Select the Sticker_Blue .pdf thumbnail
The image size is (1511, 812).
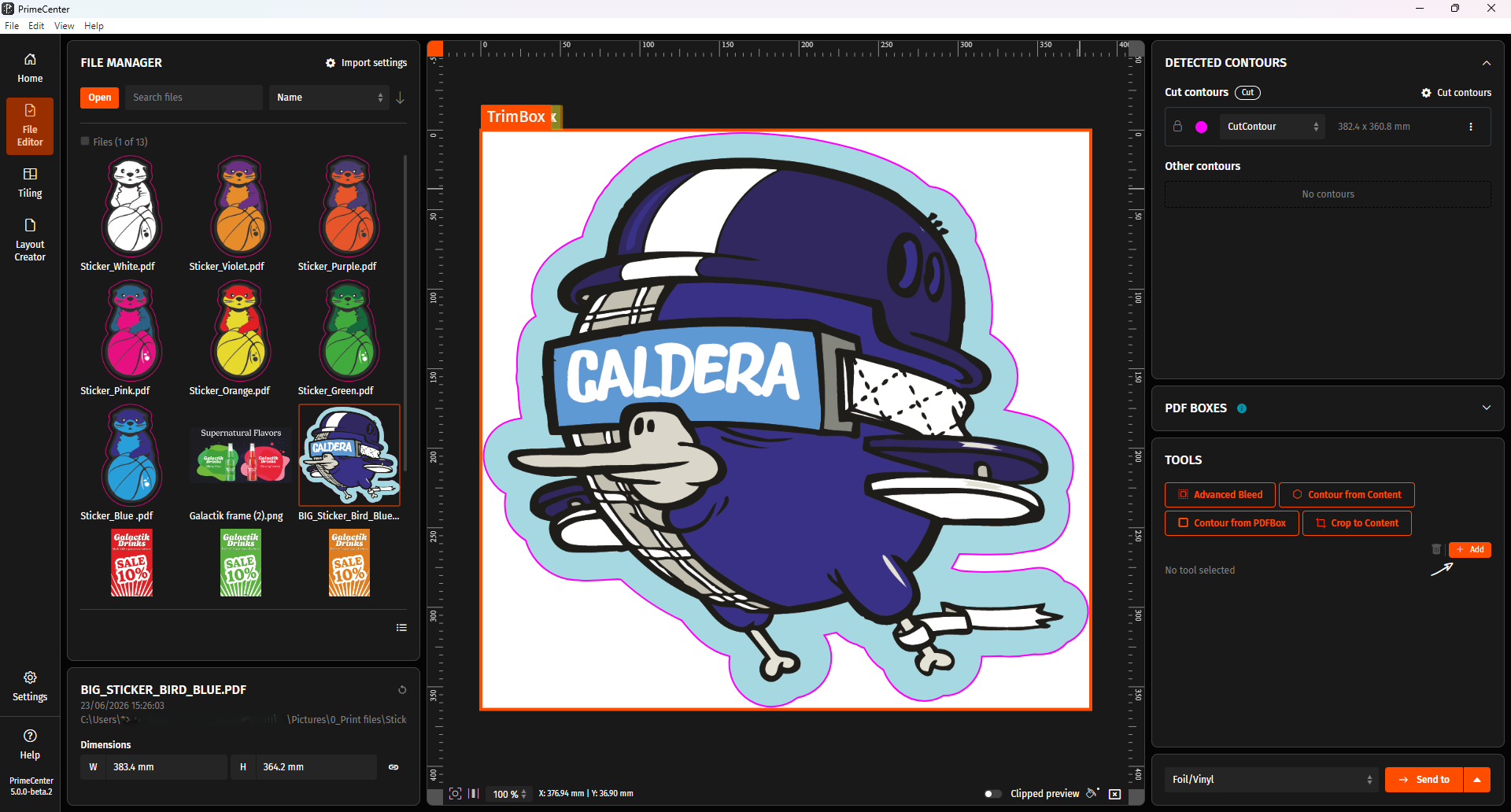[x=131, y=456]
